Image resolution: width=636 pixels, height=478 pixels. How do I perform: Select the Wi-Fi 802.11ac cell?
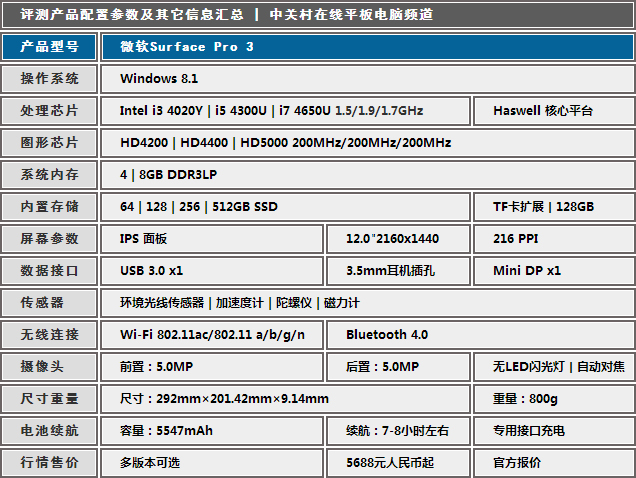[212, 335]
